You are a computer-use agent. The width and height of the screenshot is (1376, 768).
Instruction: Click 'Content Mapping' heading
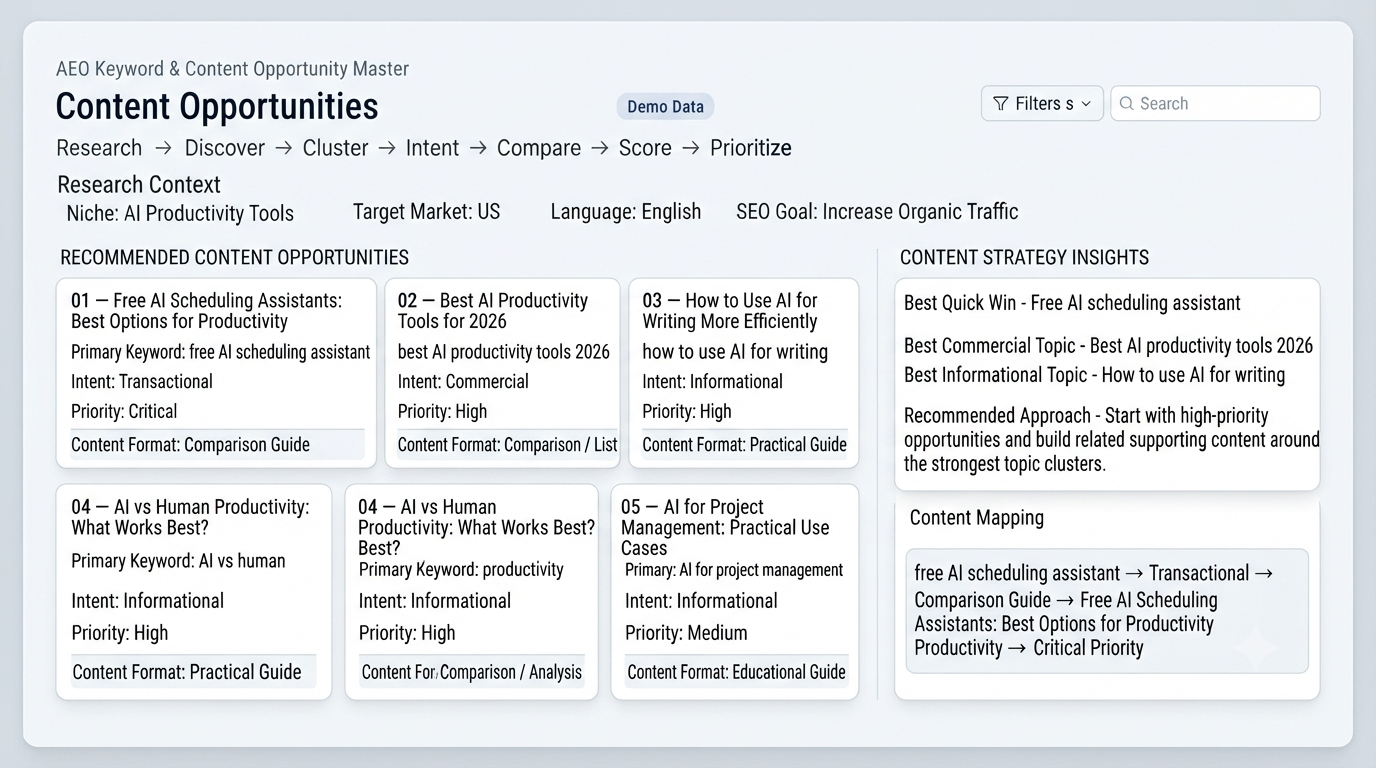(x=976, y=518)
